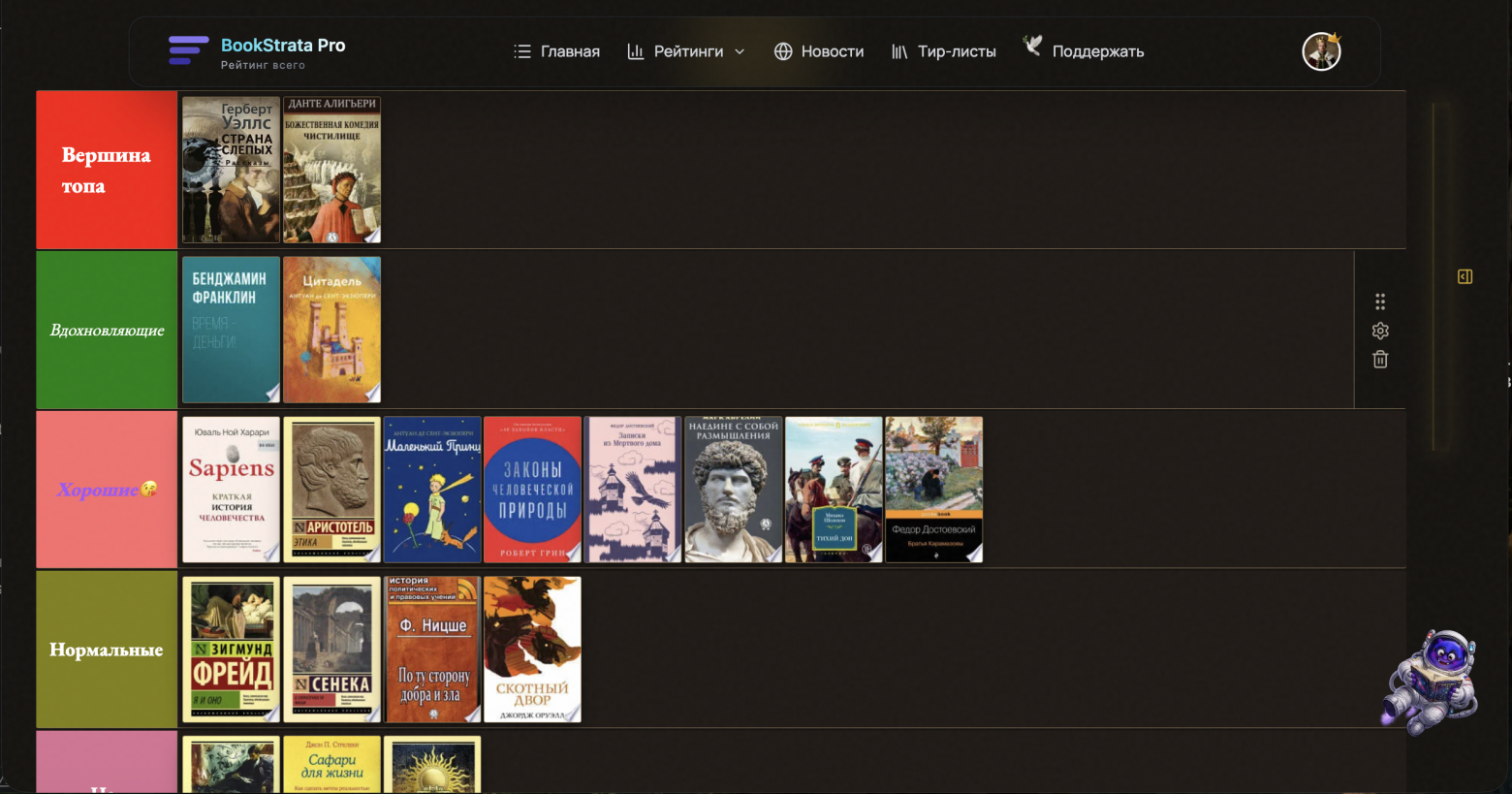The height and width of the screenshot is (794, 1512).
Task: Open the Сафари для жизни book cover
Action: 331,765
